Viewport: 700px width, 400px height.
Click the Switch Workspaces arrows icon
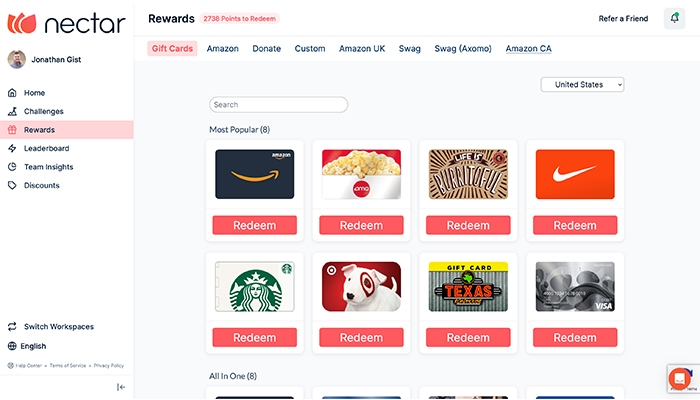(x=12, y=326)
